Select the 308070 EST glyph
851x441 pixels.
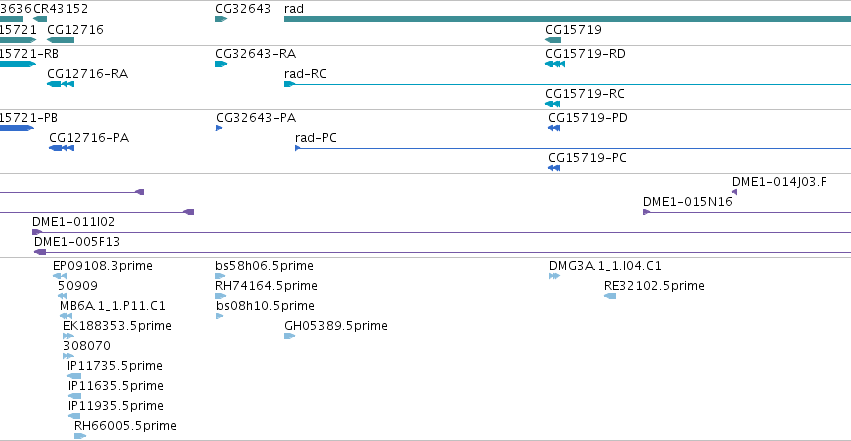68,356
